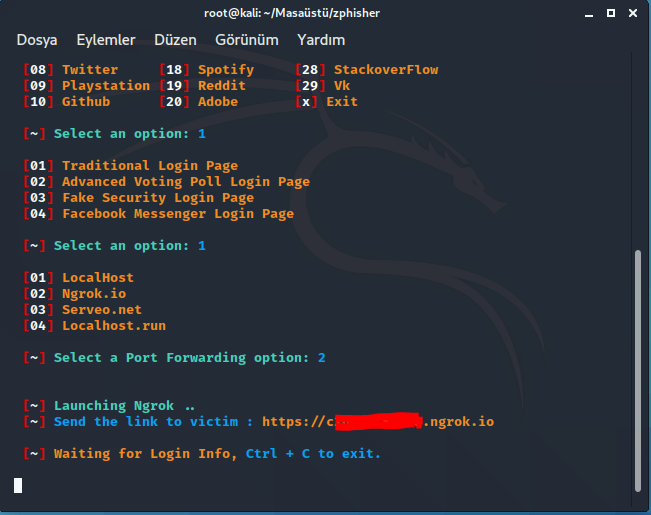This screenshot has height=515, width=651.
Task: Click the 'Twitter' option text
Action: point(90,69)
